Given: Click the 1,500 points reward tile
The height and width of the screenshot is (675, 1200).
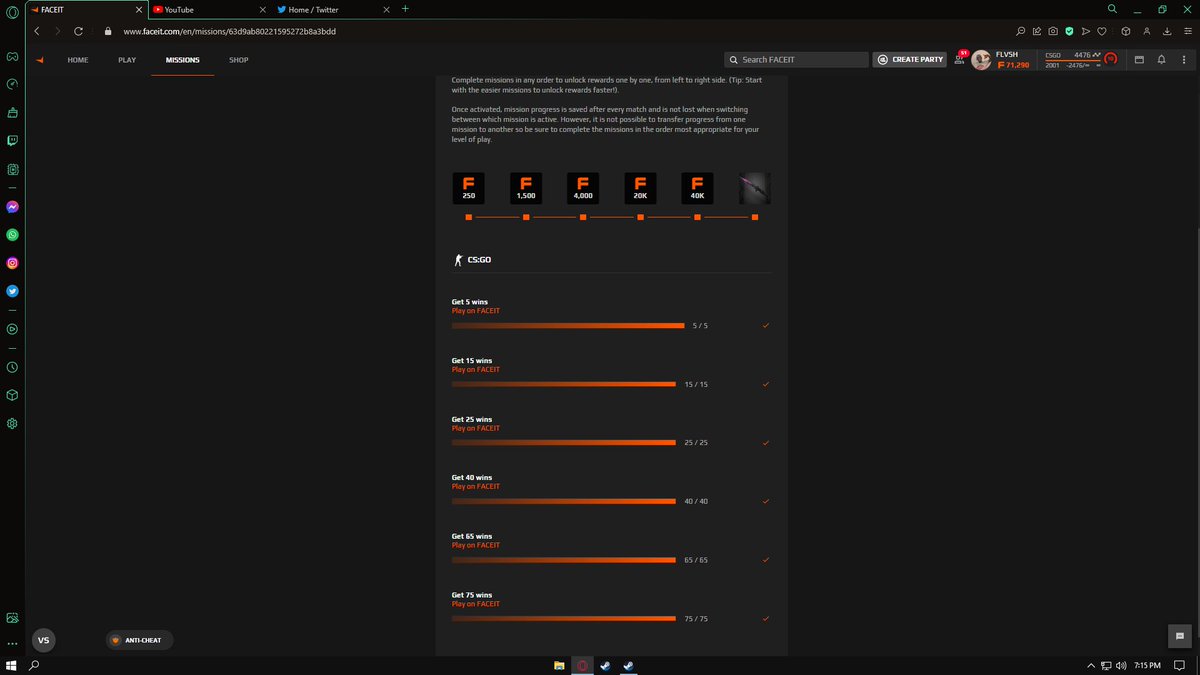Looking at the screenshot, I should coord(526,188).
